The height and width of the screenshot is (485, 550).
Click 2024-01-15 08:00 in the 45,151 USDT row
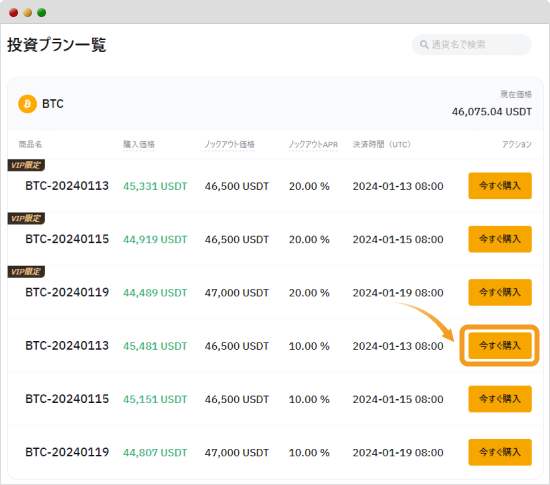398,399
